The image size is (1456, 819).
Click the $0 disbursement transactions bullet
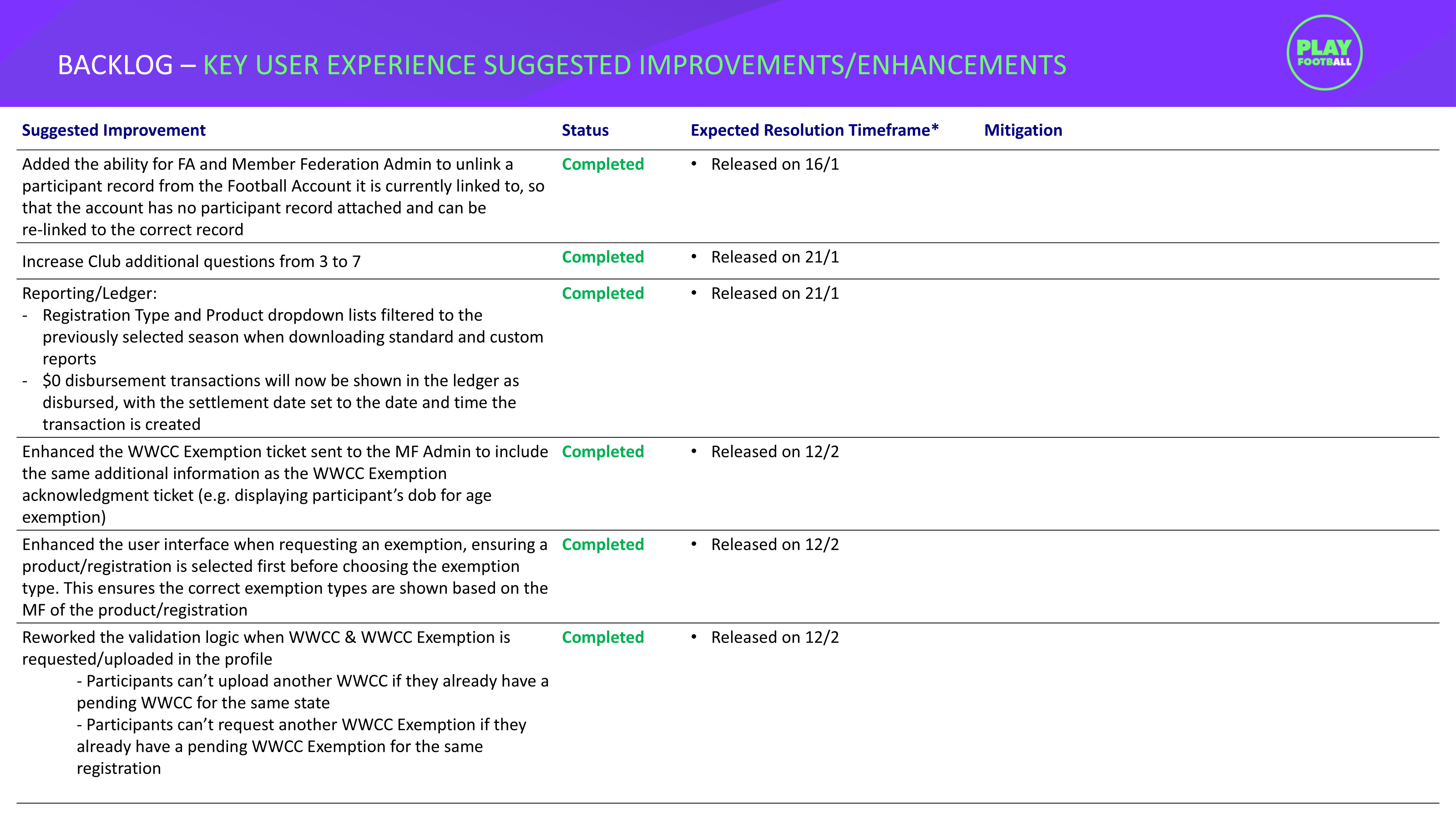(280, 402)
